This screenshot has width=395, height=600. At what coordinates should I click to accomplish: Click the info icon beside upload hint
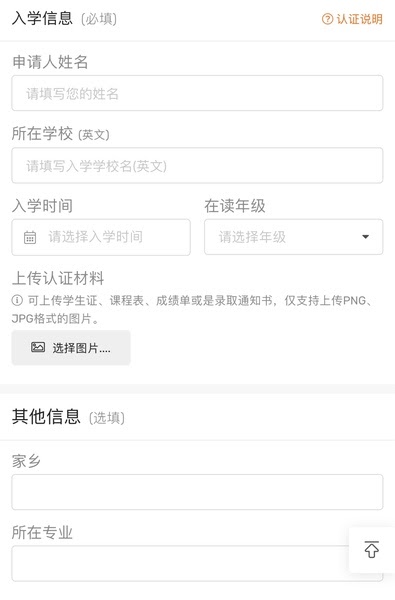17,300
